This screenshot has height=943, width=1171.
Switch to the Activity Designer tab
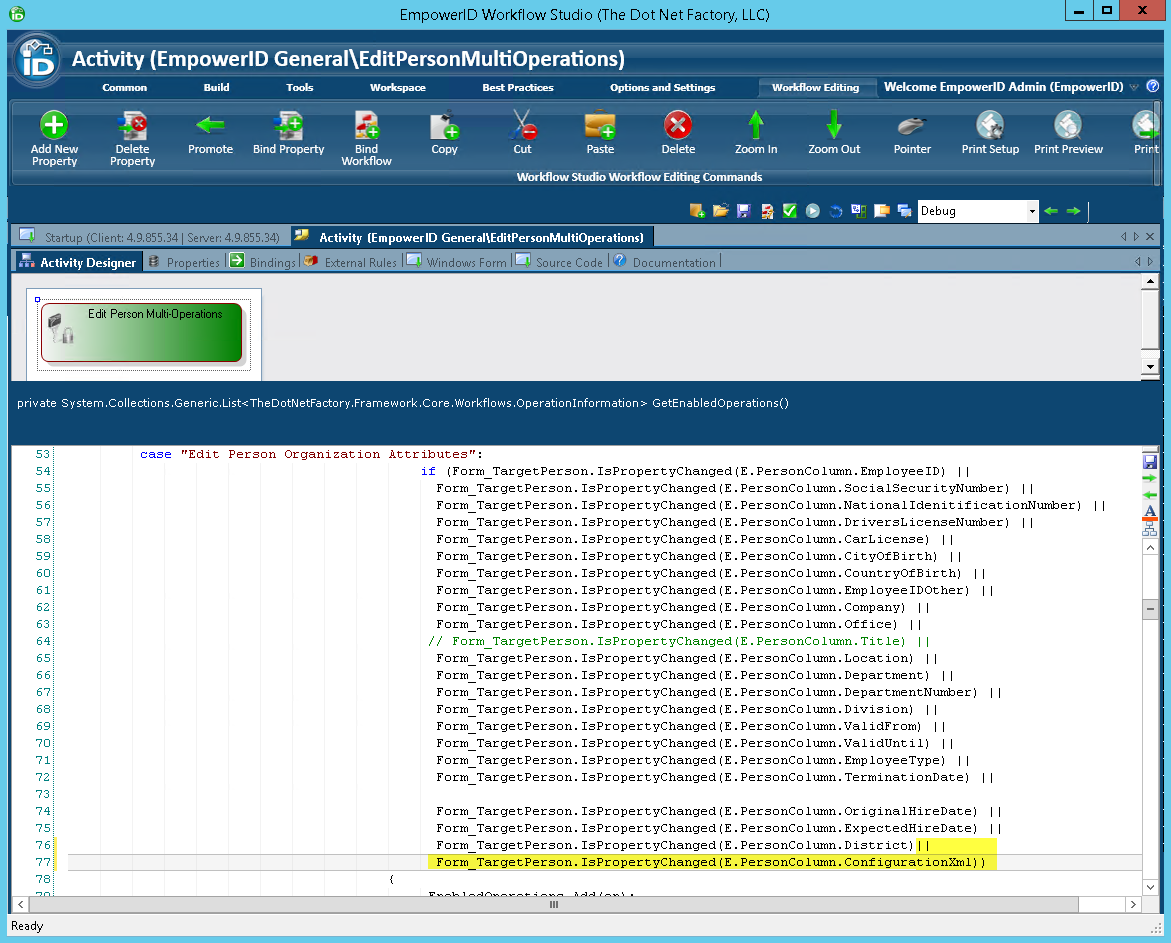[x=77, y=261]
